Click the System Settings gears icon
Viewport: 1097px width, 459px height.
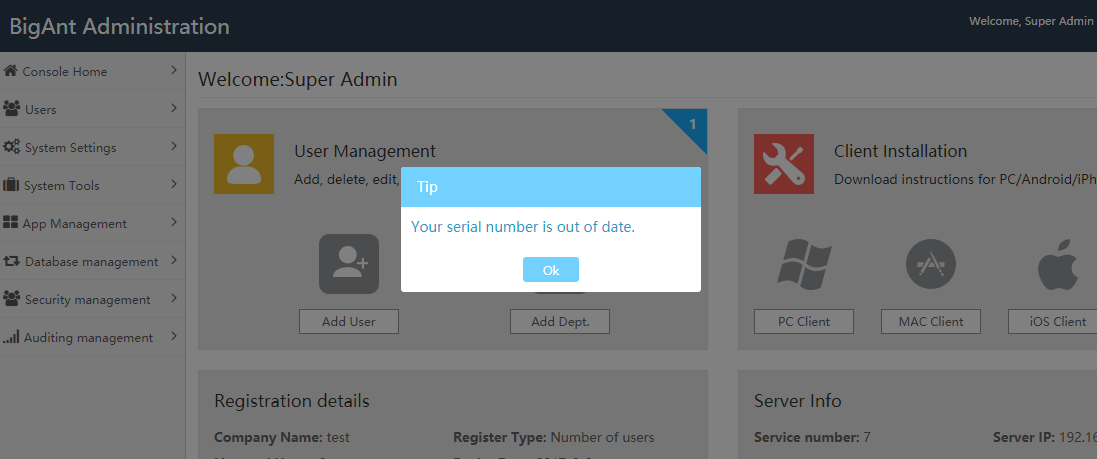click(11, 147)
